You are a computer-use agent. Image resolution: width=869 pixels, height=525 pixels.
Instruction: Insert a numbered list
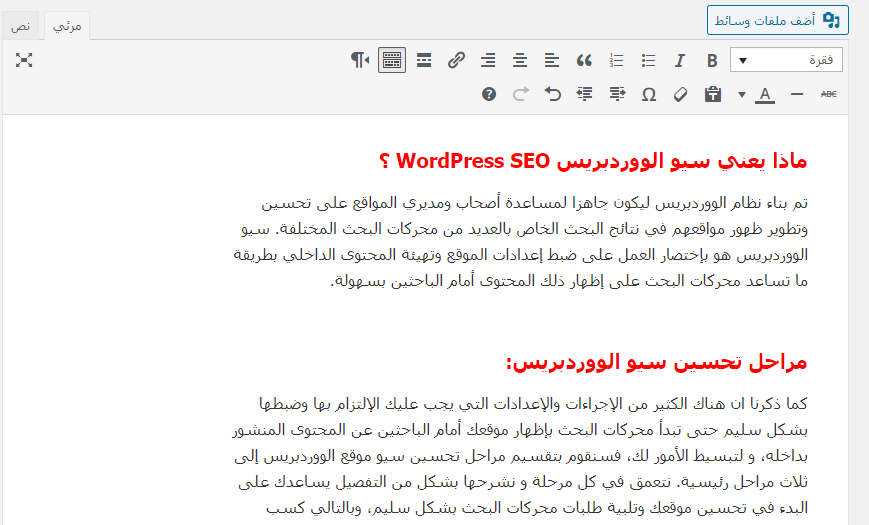point(616,60)
